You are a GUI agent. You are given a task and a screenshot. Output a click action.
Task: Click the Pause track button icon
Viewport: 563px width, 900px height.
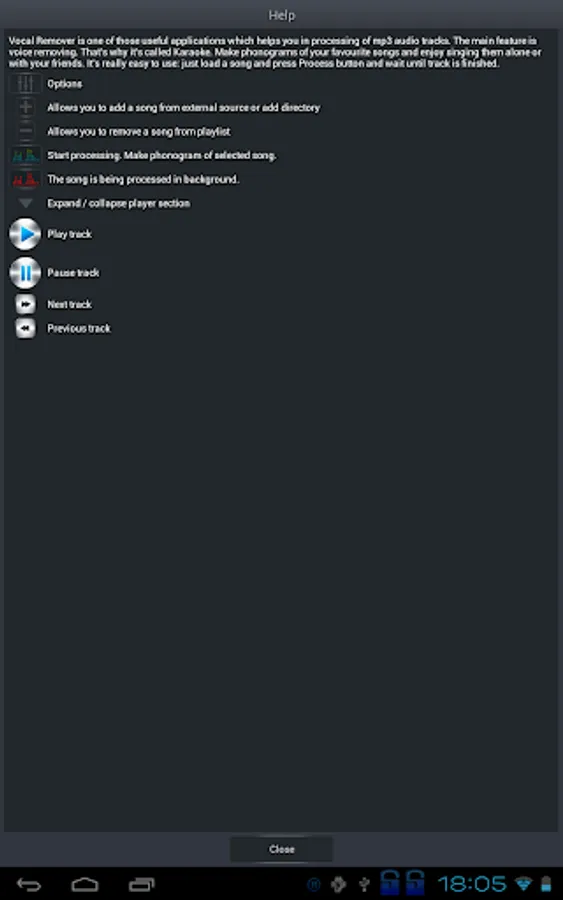pyautogui.click(x=25, y=273)
